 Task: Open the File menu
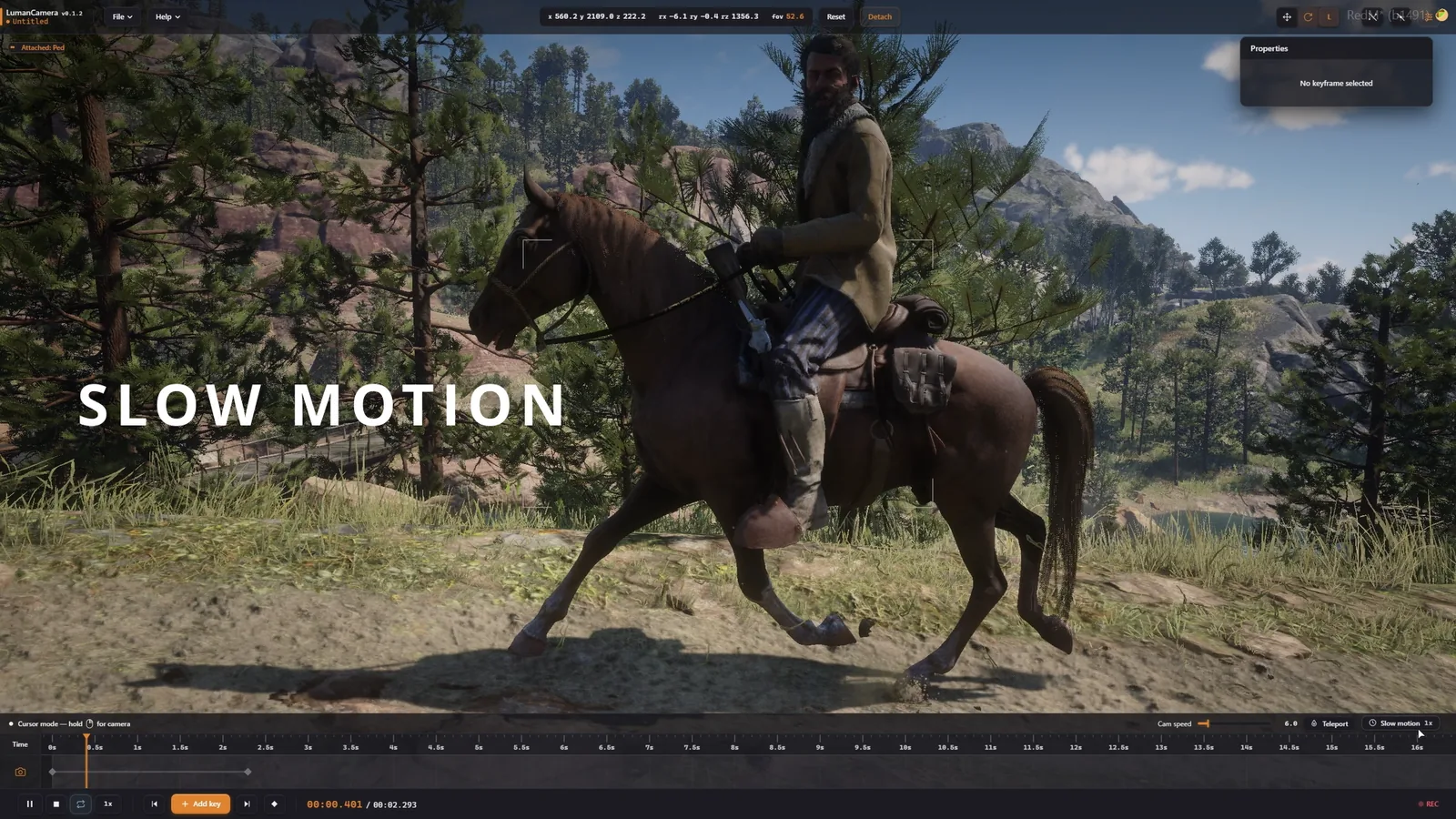point(122,16)
